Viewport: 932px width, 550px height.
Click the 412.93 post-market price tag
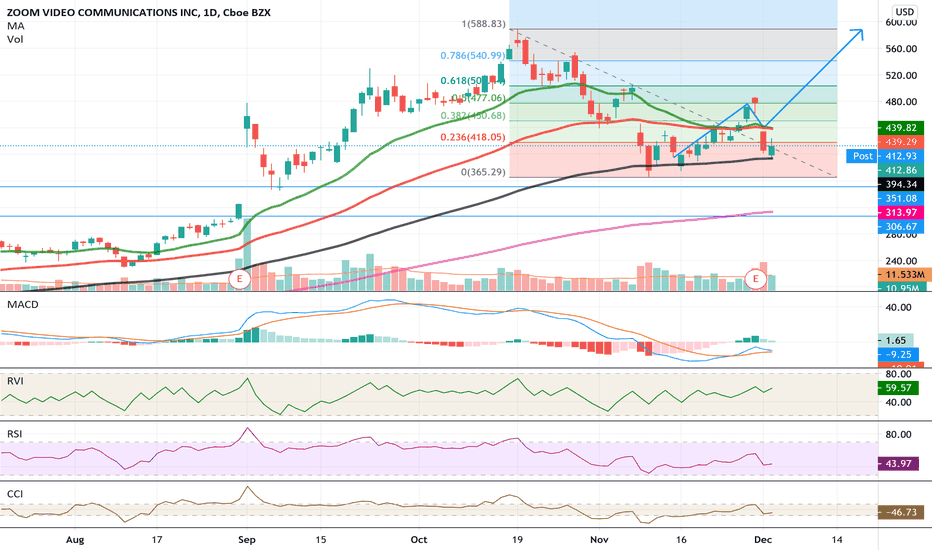coord(900,156)
